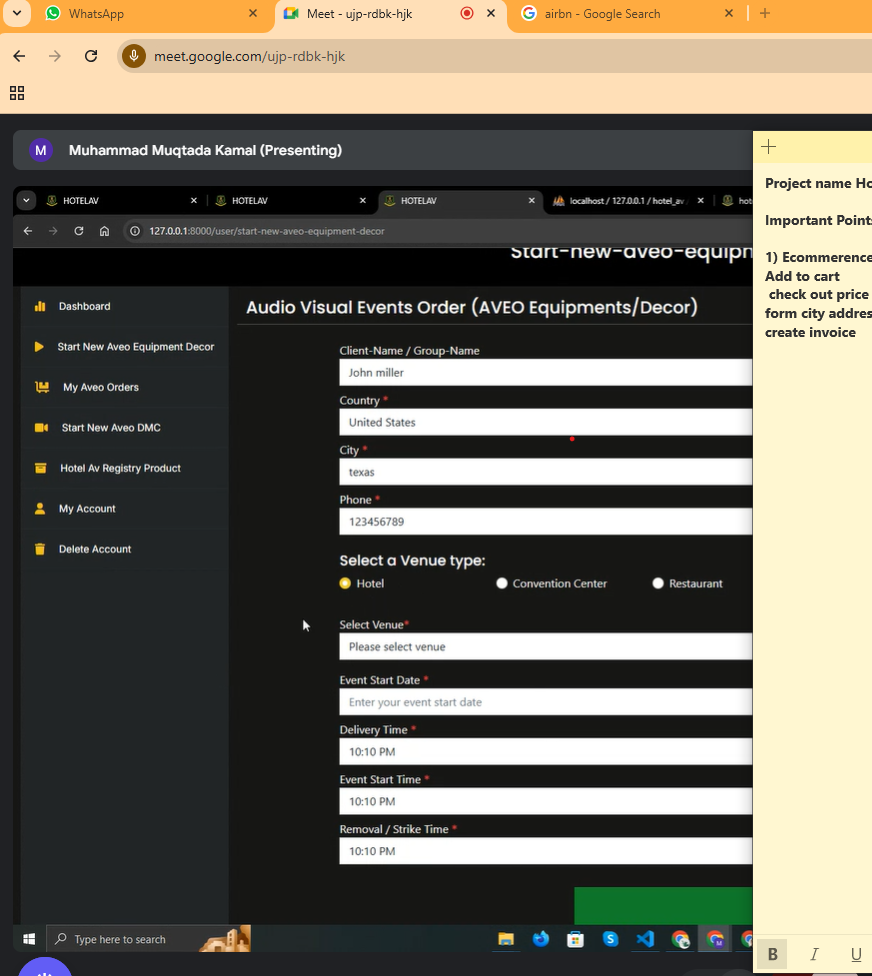Click the camera icon for Start New Aveo DMC

pos(41,428)
